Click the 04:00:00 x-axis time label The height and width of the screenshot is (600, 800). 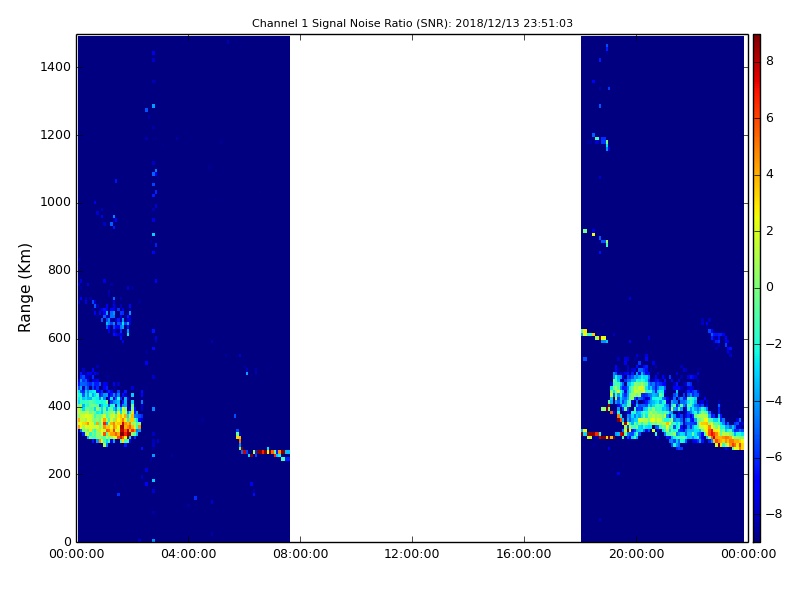pyautogui.click(x=188, y=554)
